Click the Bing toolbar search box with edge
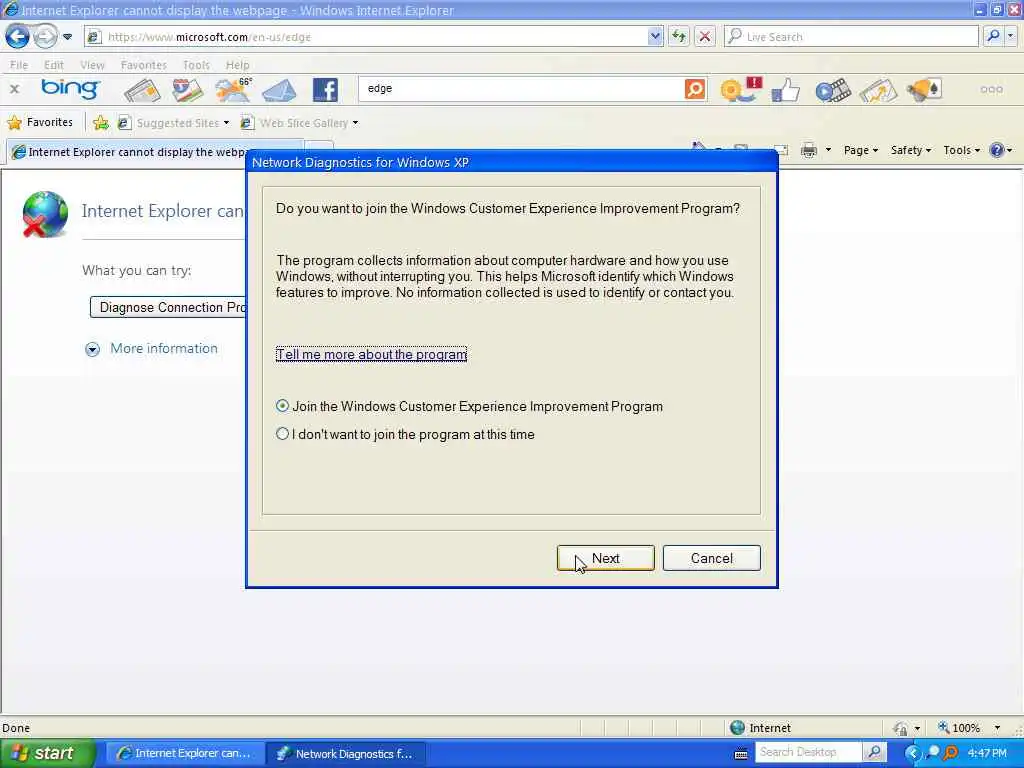Viewport: 1024px width, 768px height. (x=520, y=89)
